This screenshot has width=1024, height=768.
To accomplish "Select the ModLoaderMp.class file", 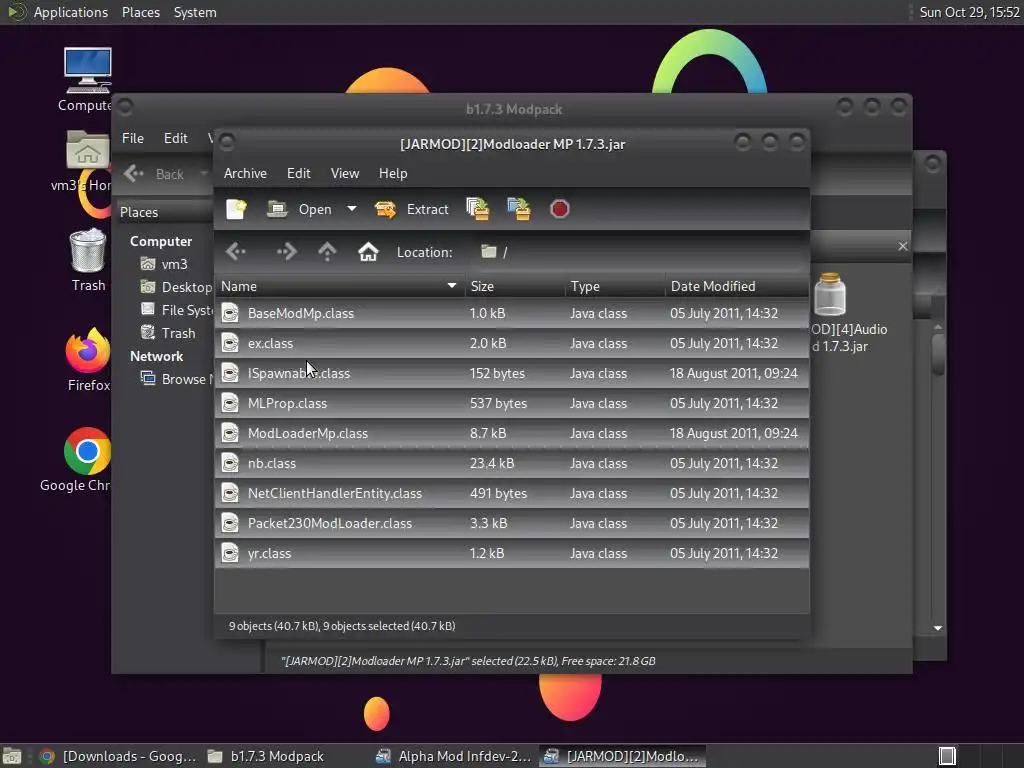I will pyautogui.click(x=512, y=434).
